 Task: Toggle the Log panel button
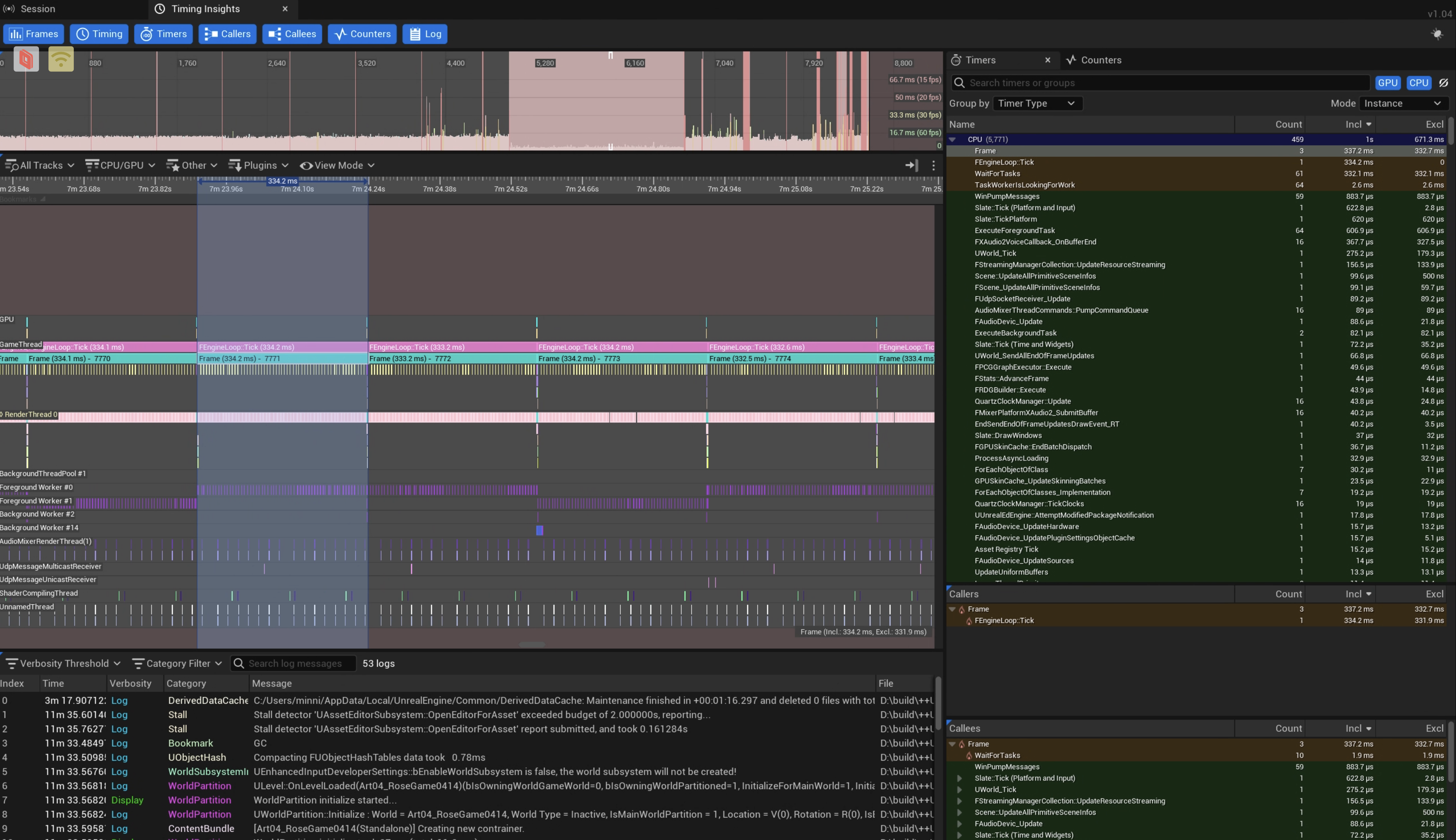425,34
